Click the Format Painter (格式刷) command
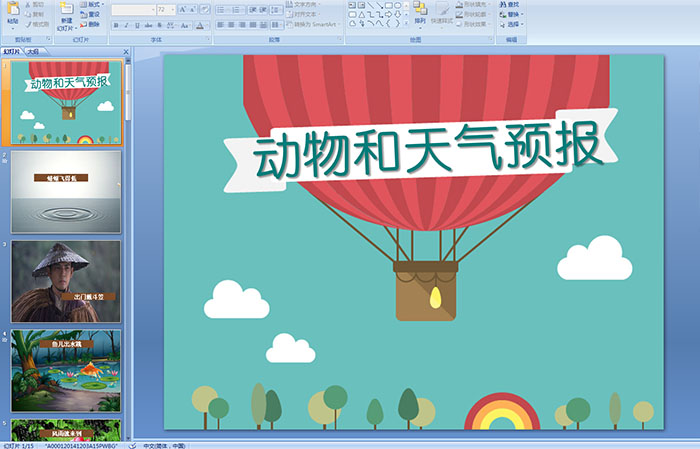This screenshot has width=700, height=449. point(37,24)
